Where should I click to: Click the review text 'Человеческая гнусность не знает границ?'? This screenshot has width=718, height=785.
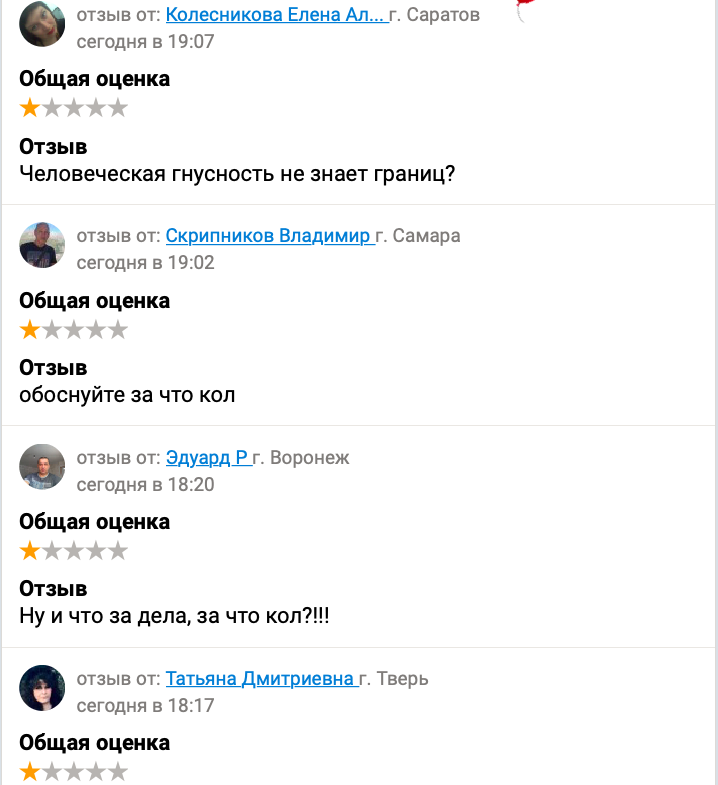coord(238,173)
